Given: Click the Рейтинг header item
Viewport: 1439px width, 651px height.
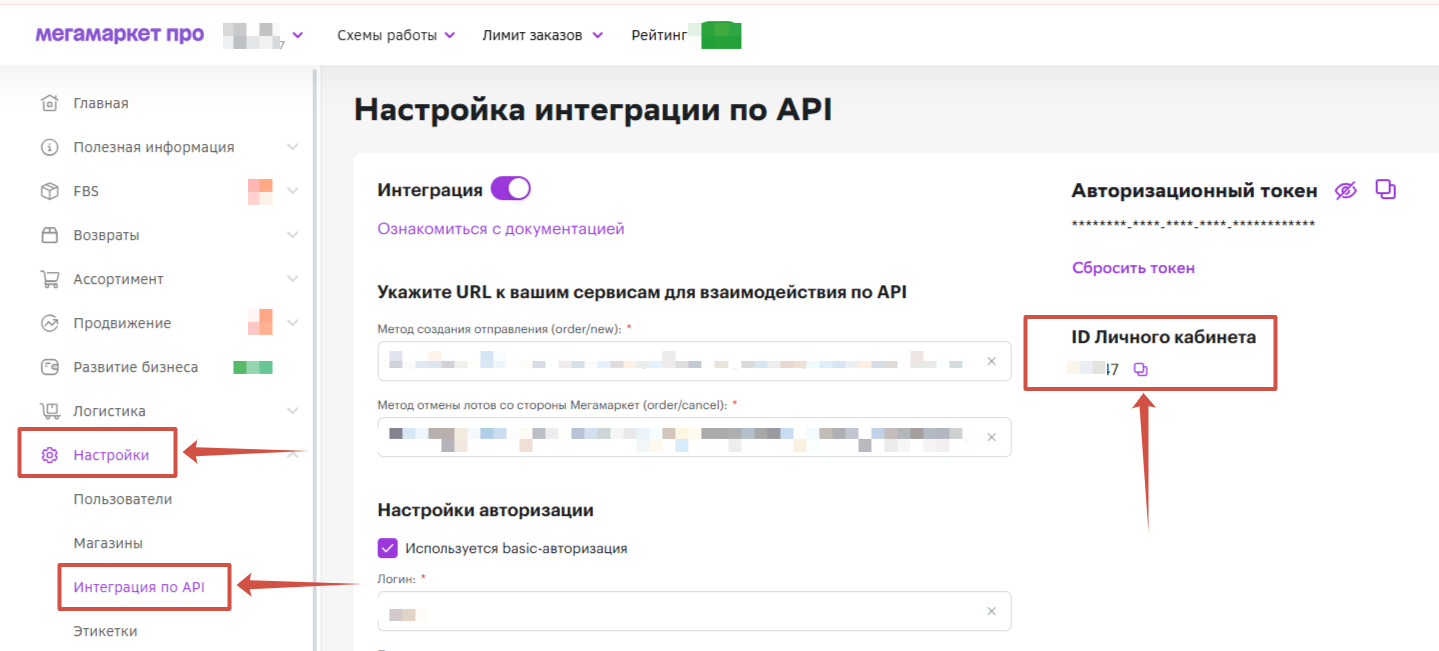Looking at the screenshot, I should click(659, 35).
